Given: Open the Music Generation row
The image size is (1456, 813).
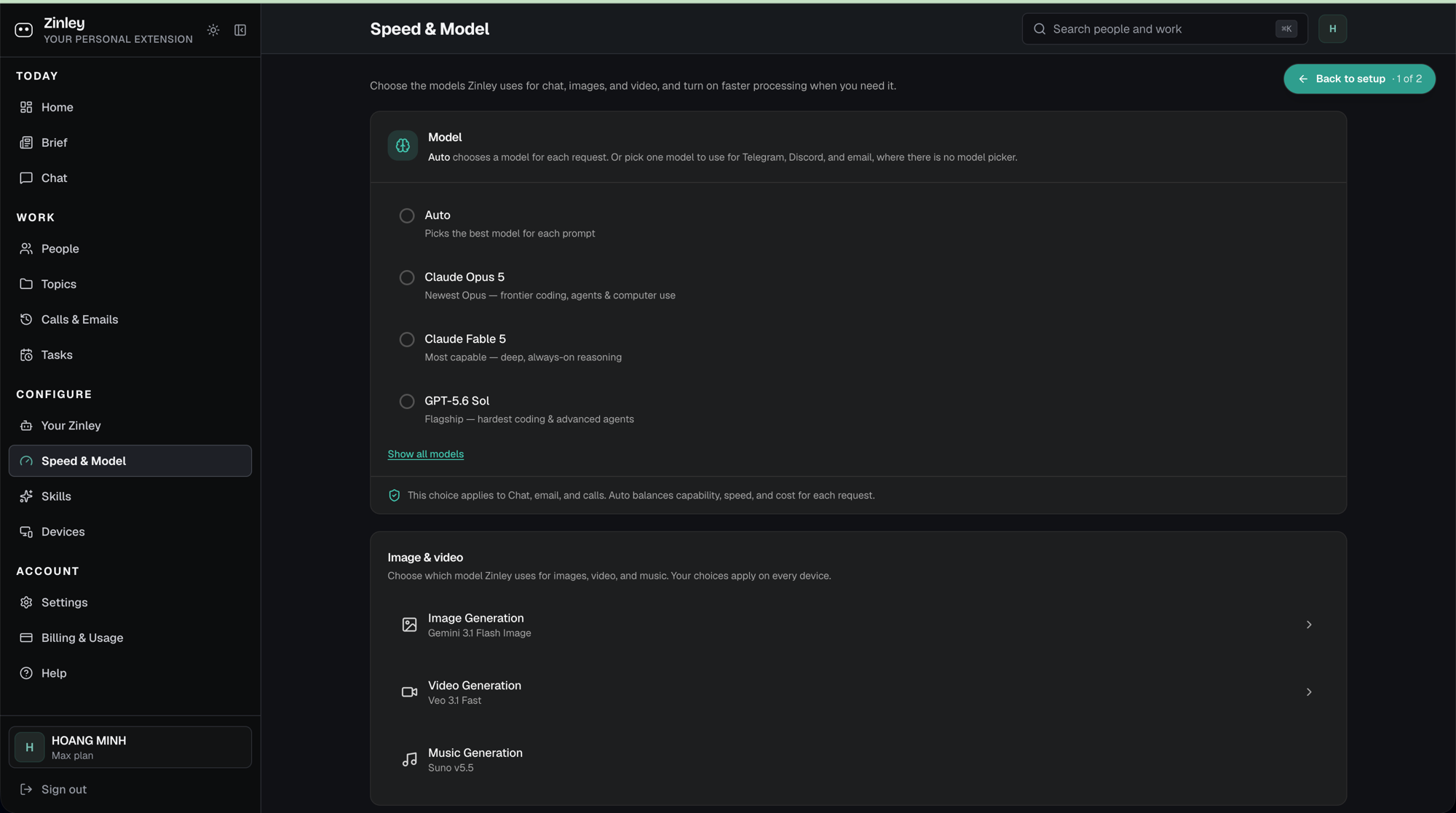Looking at the screenshot, I should [x=858, y=759].
